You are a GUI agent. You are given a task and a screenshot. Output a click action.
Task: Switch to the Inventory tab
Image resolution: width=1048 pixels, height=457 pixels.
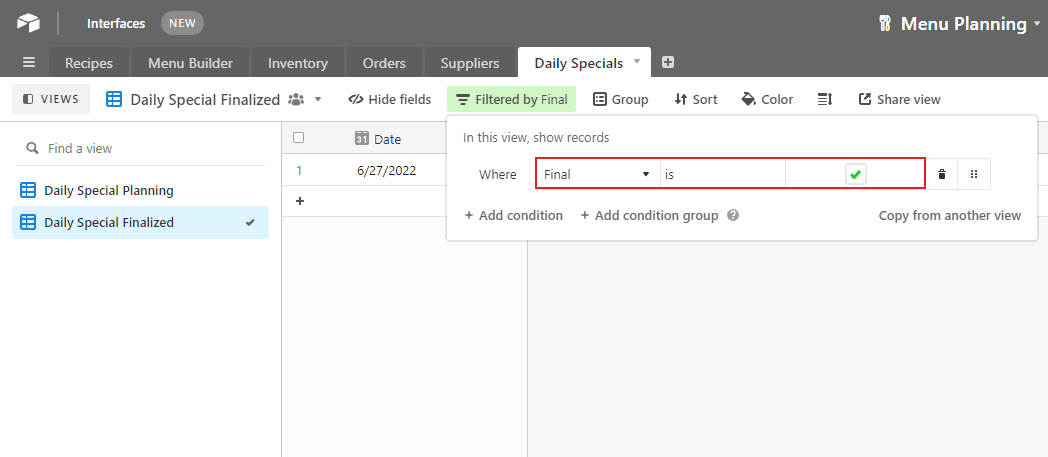click(x=297, y=63)
